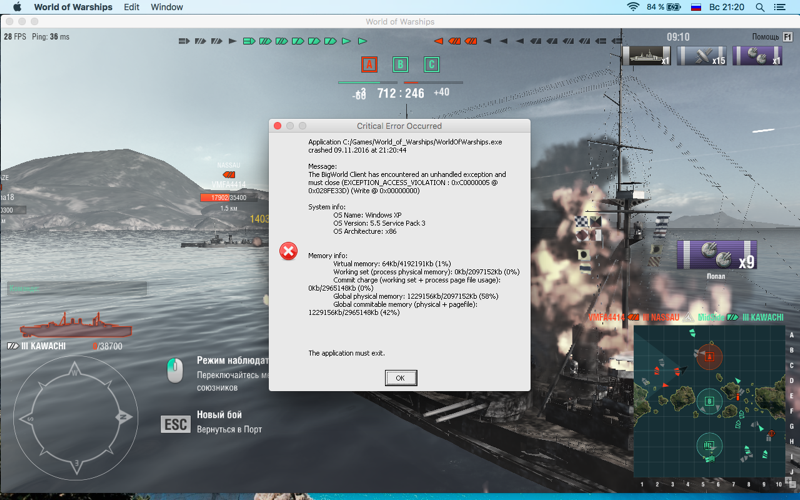Open the Wi-Fi status menu
The width and height of the screenshot is (800, 500).
(633, 7)
